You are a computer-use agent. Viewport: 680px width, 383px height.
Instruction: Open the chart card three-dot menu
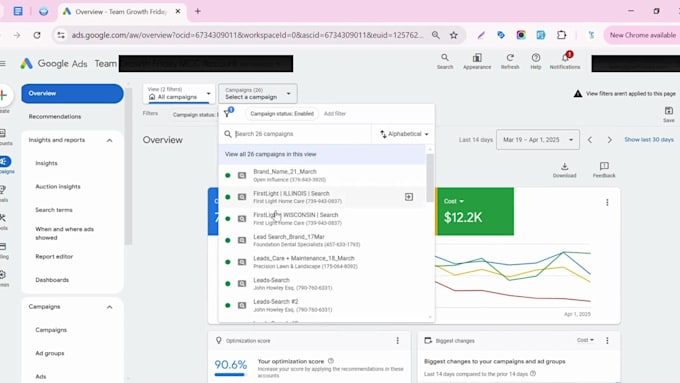(x=607, y=202)
